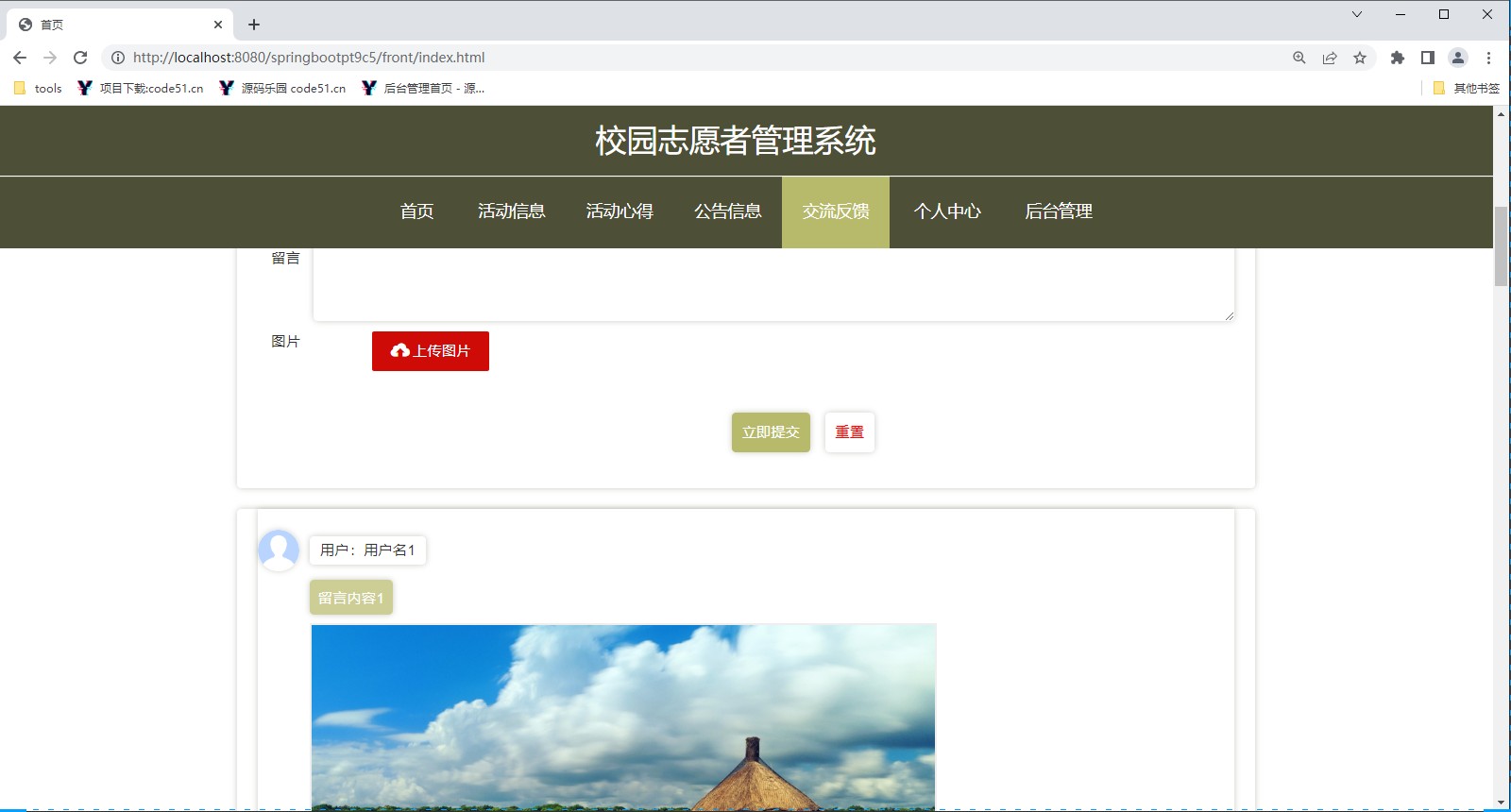Go to 活动信息 navigation tab
Viewport: 1511px width, 812px height.
click(511, 211)
